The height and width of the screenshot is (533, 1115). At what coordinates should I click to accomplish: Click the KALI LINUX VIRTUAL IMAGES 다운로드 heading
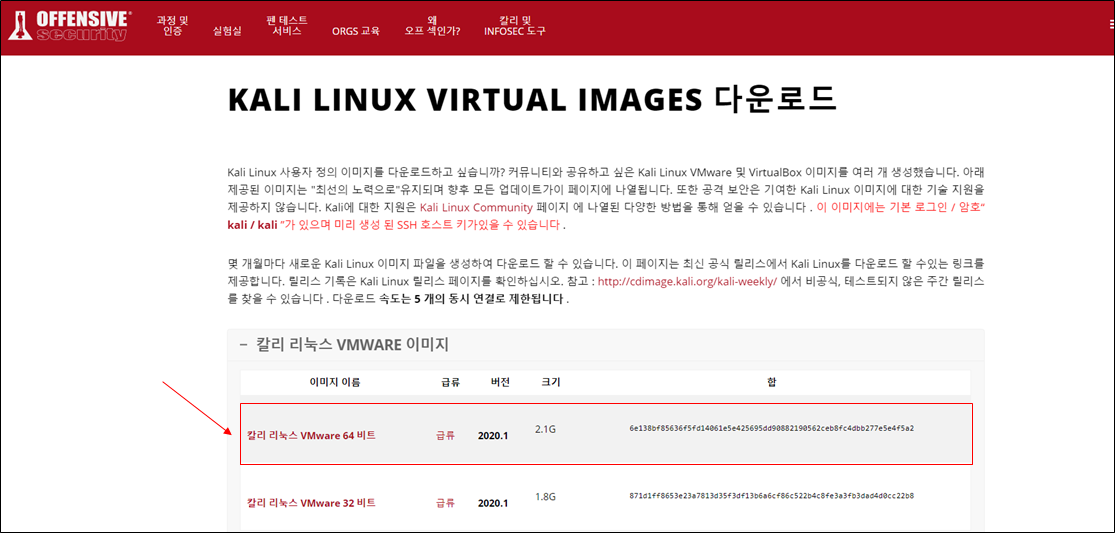point(533,101)
